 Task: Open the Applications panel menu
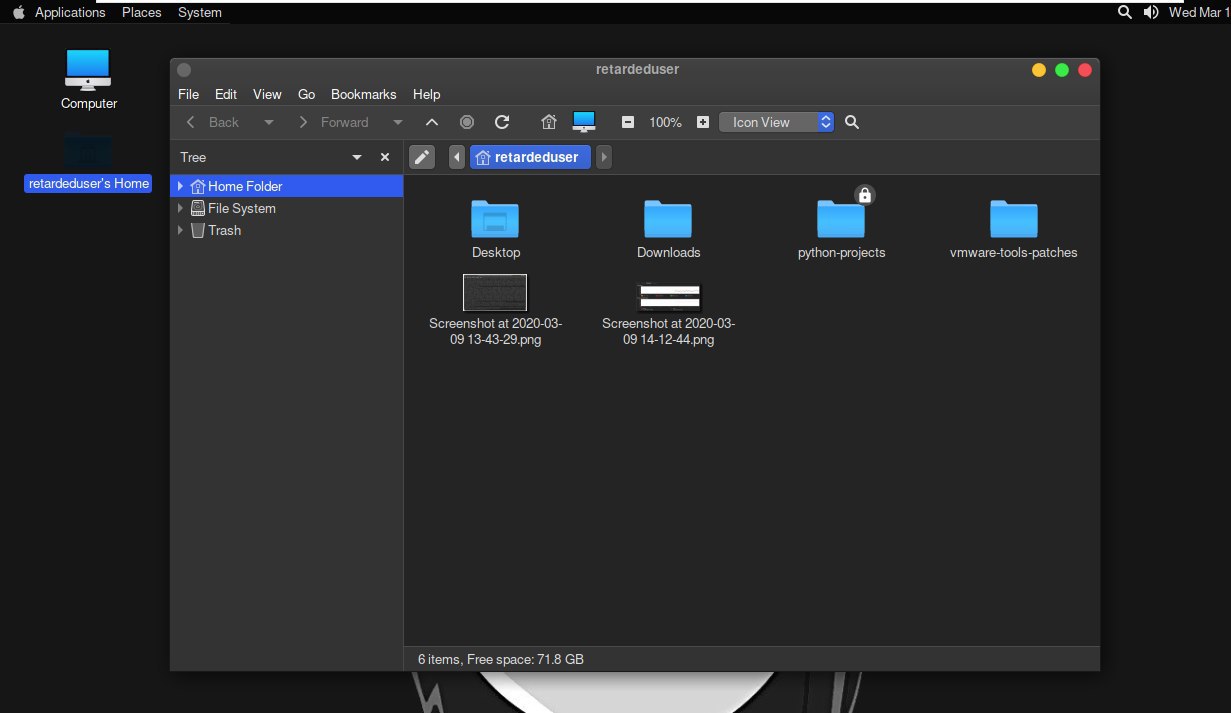(x=70, y=12)
